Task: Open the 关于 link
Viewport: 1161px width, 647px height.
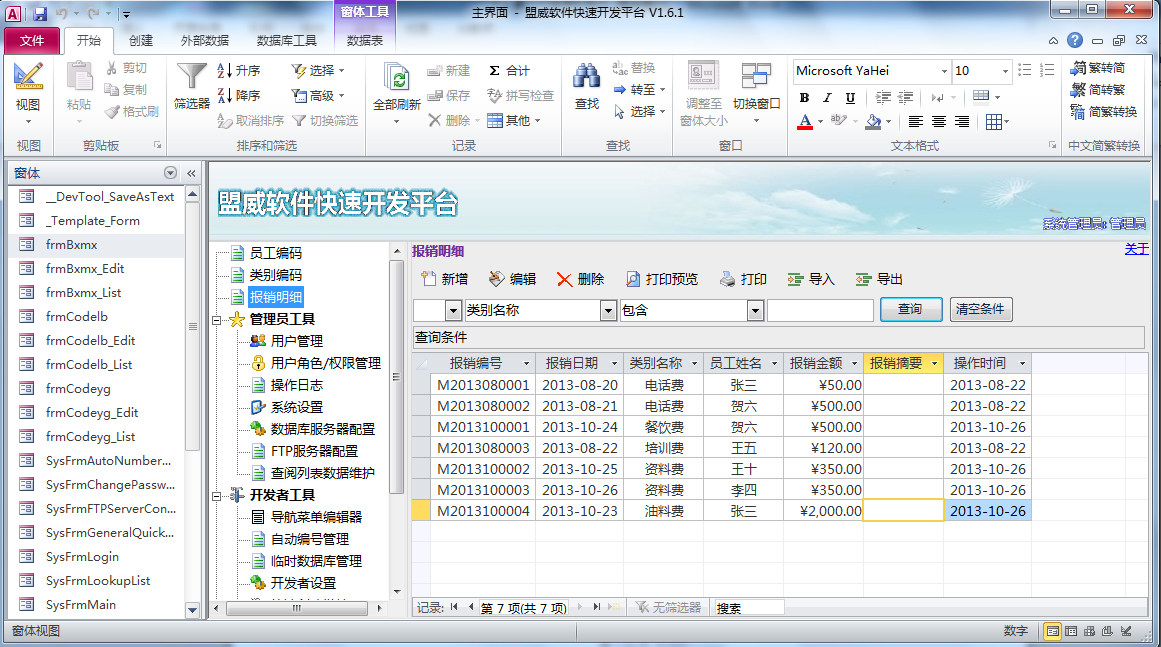Action: (x=1137, y=249)
